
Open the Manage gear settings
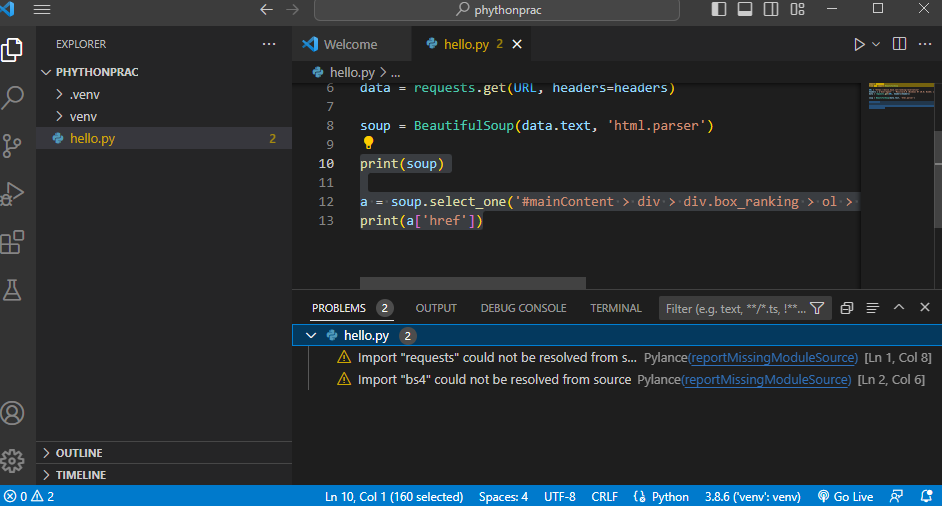(x=12, y=461)
